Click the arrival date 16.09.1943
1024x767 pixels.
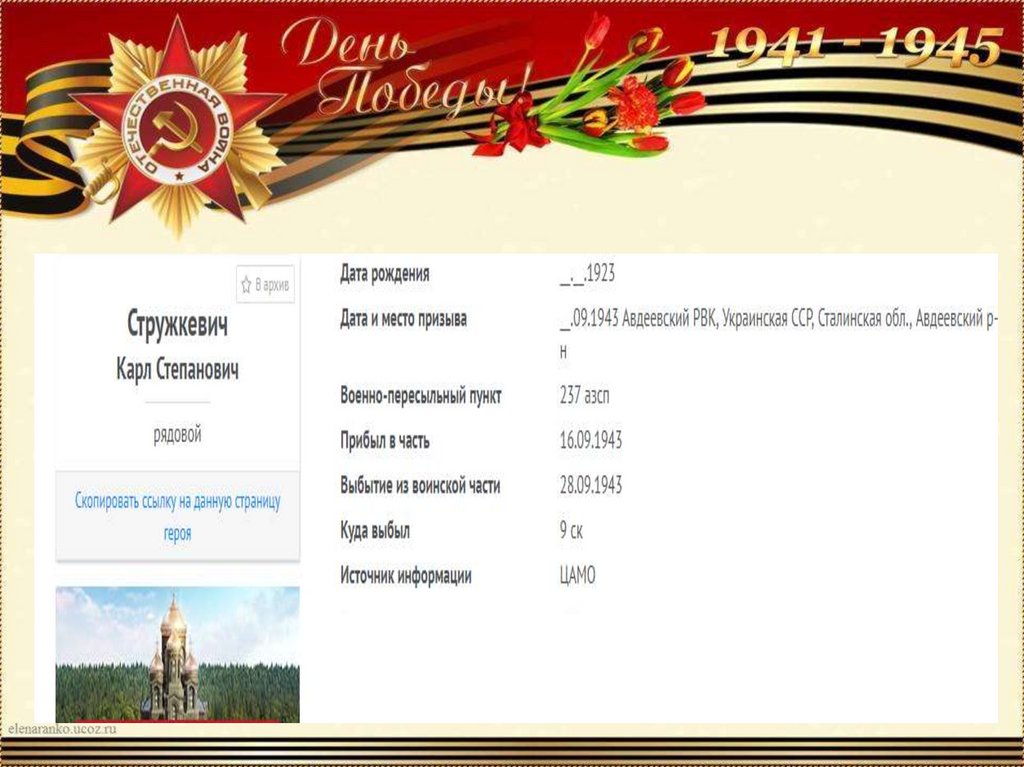point(591,440)
